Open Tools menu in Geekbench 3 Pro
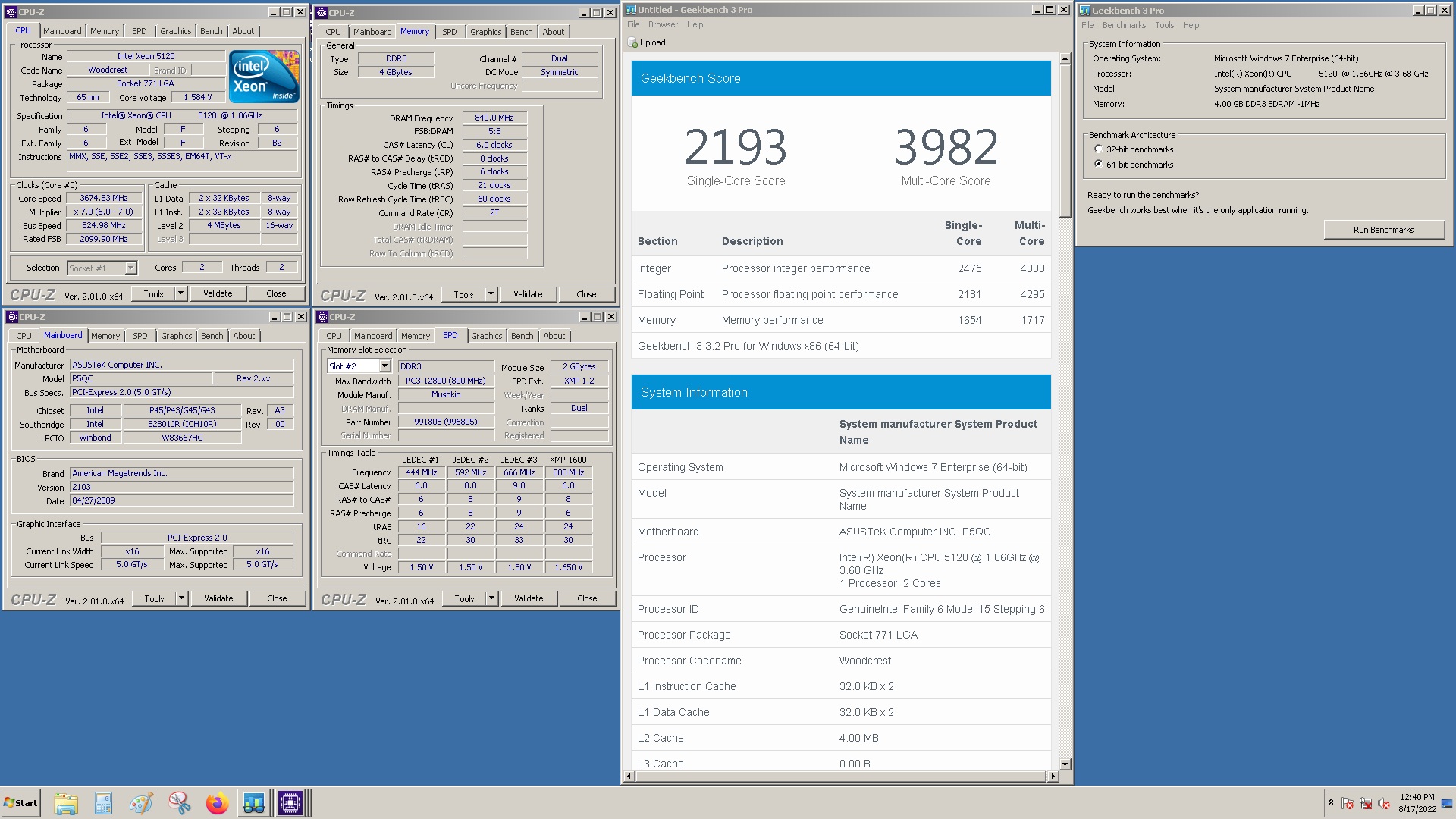This screenshot has height=819, width=1456. coord(1164,25)
